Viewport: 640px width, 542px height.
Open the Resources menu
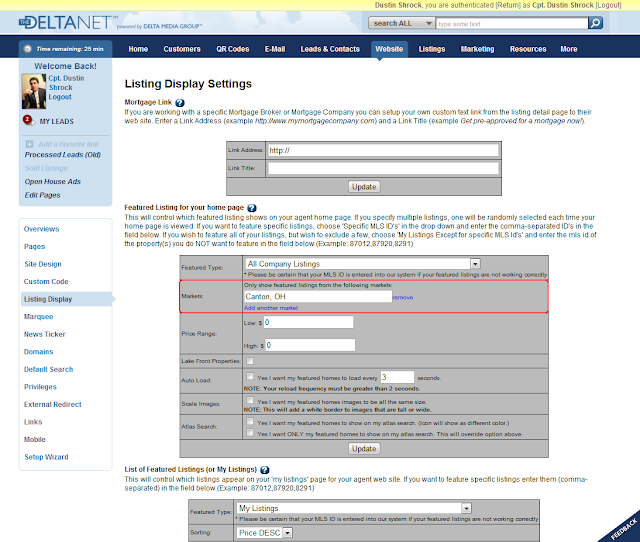point(528,49)
